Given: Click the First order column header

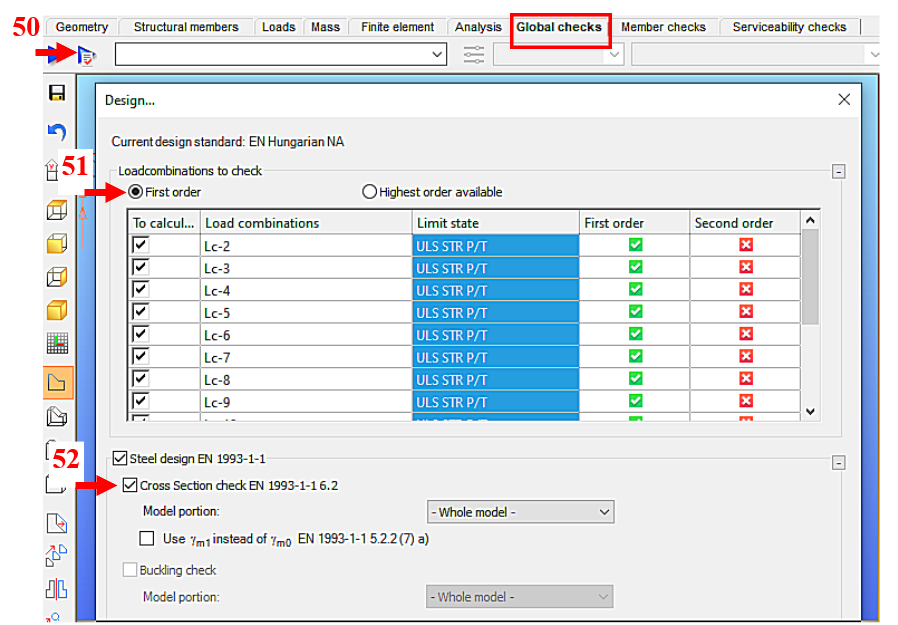Looking at the screenshot, I should coord(635,223).
